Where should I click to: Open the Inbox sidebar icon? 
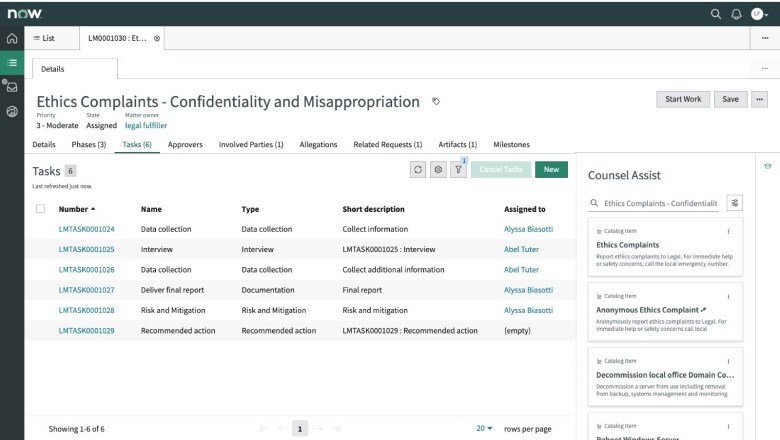click(x=12, y=88)
